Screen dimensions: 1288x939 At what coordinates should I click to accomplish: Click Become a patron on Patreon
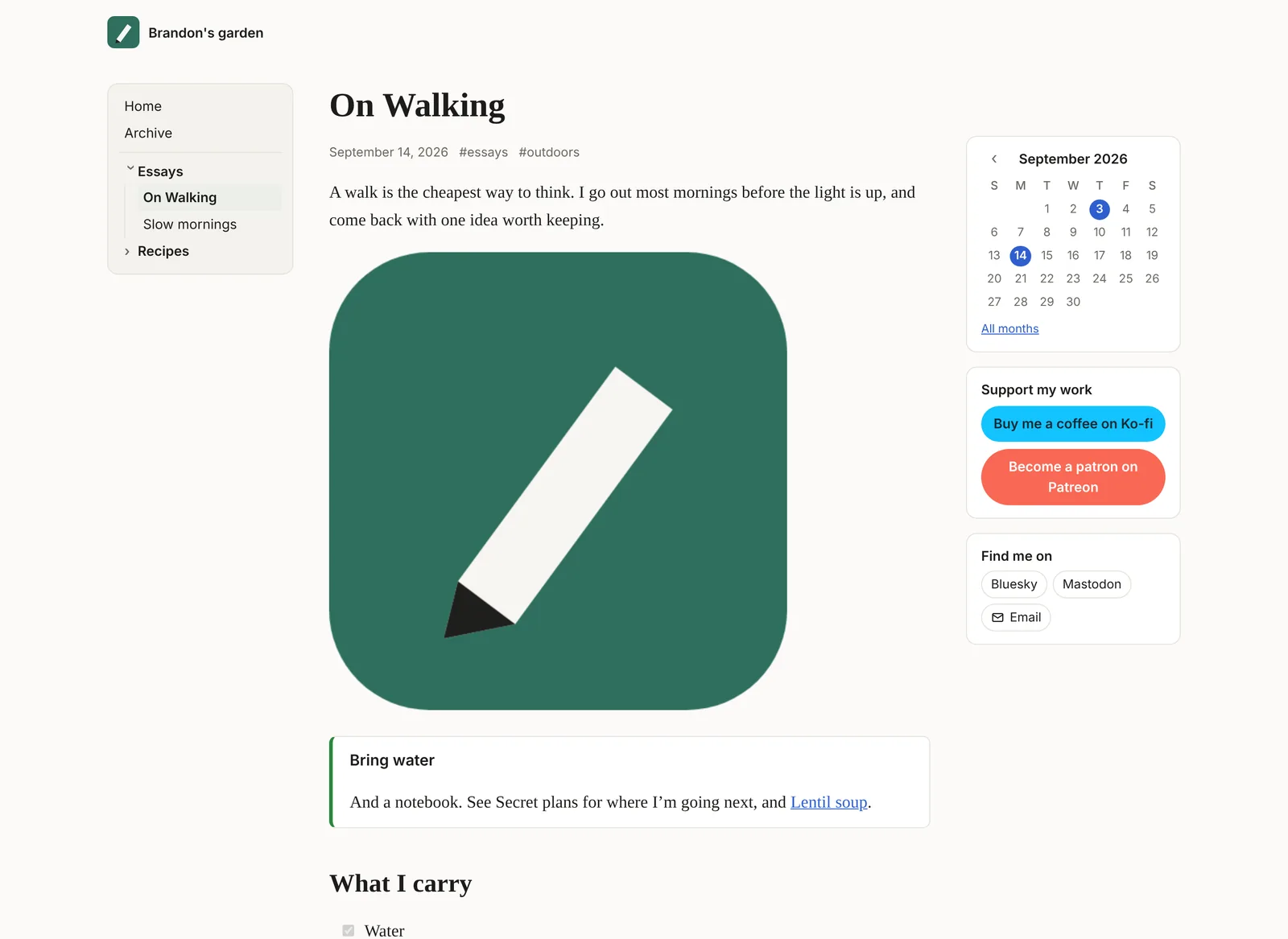coord(1072,477)
